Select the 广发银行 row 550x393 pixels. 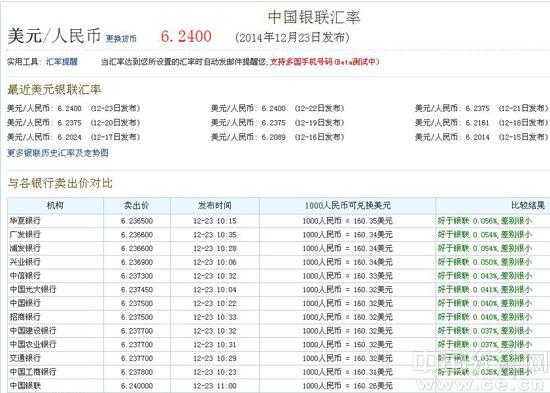point(279,234)
